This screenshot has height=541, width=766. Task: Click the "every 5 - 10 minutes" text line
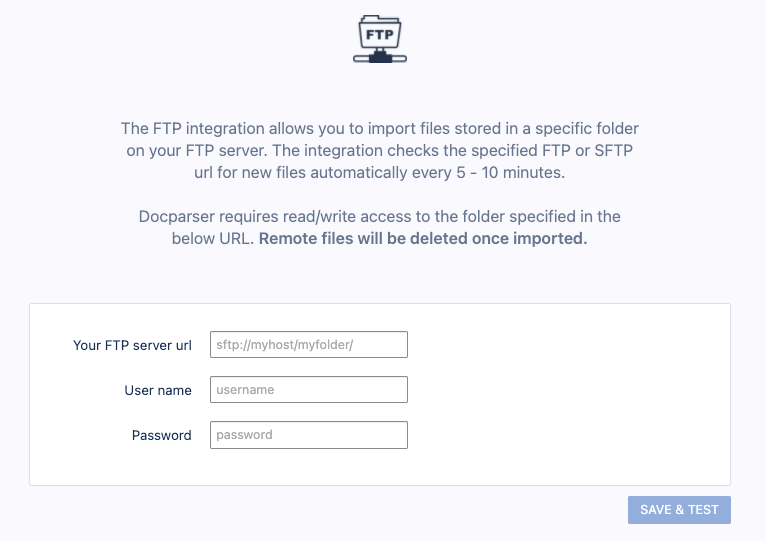[x=379, y=172]
